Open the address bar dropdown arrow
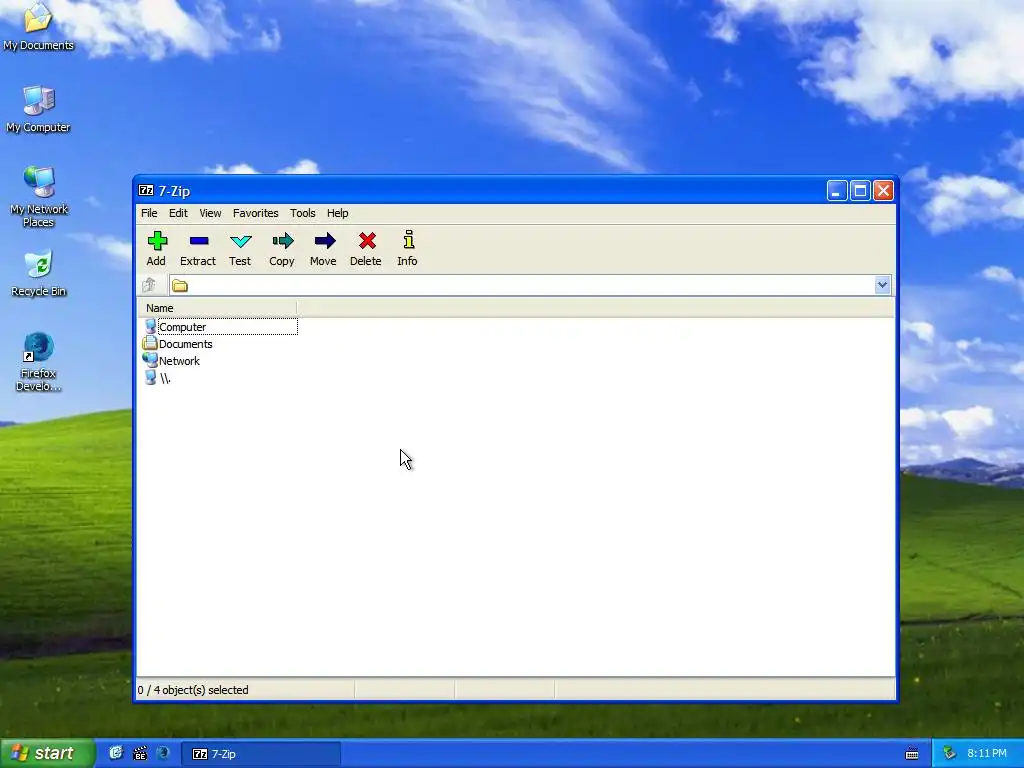 [882, 285]
